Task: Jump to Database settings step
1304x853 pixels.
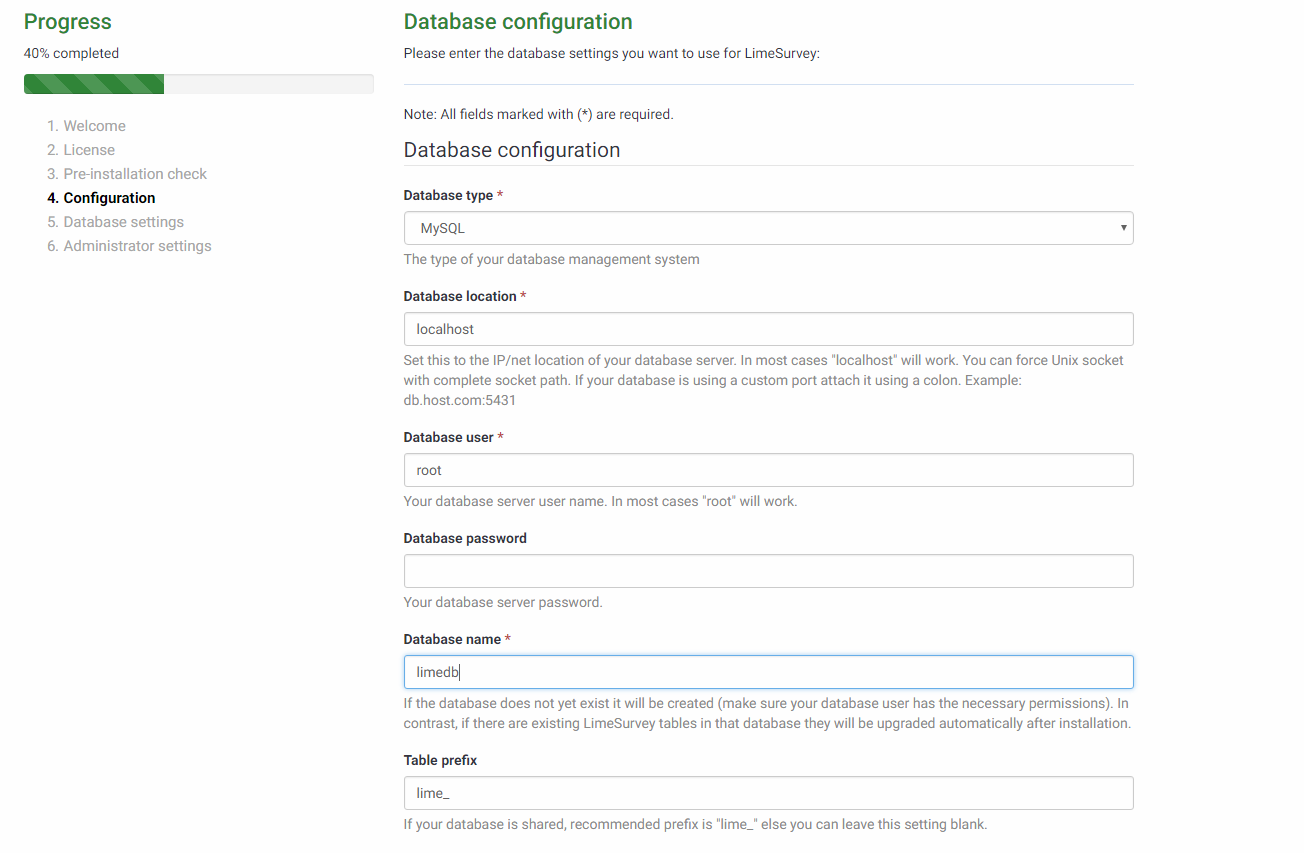Action: [123, 222]
